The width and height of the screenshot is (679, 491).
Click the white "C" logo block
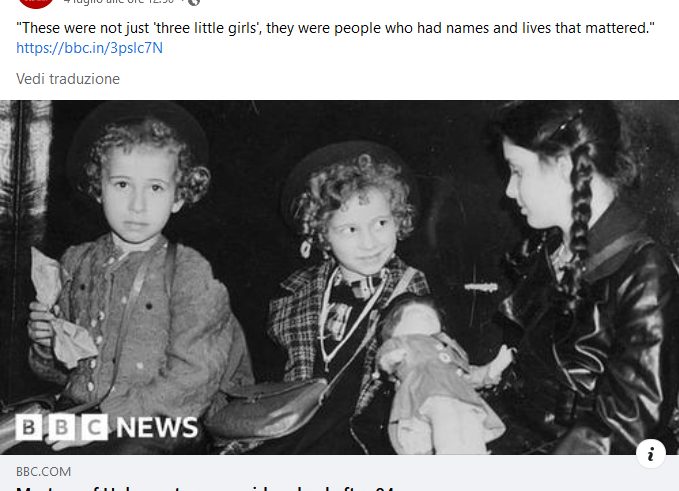coord(94,427)
